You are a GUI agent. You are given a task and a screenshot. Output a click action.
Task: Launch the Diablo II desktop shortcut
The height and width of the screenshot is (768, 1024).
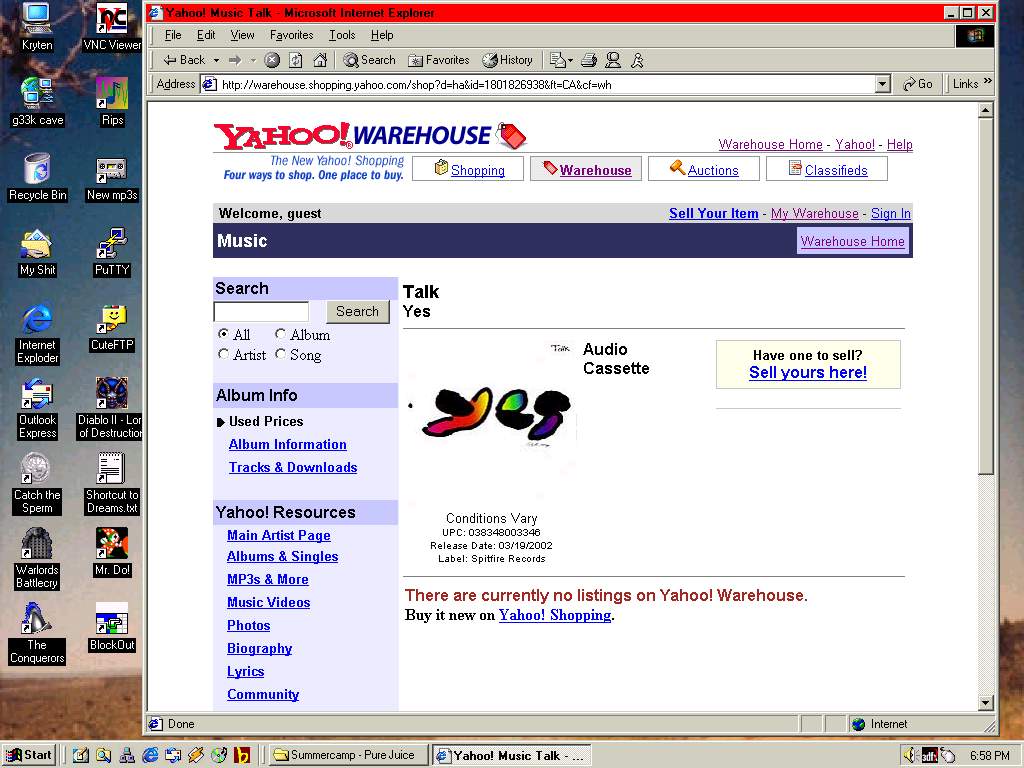pos(110,409)
